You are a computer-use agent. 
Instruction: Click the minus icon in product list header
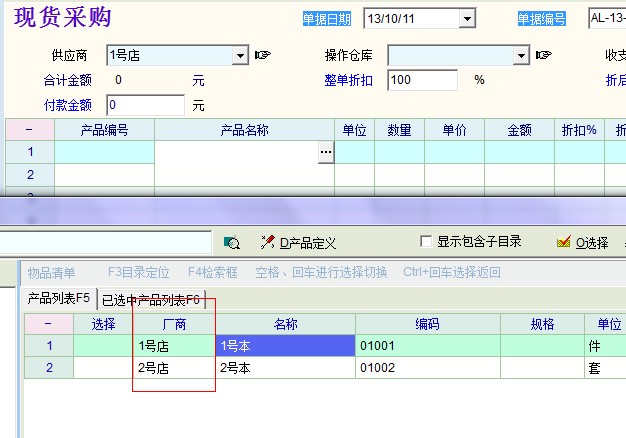[x=48, y=324]
